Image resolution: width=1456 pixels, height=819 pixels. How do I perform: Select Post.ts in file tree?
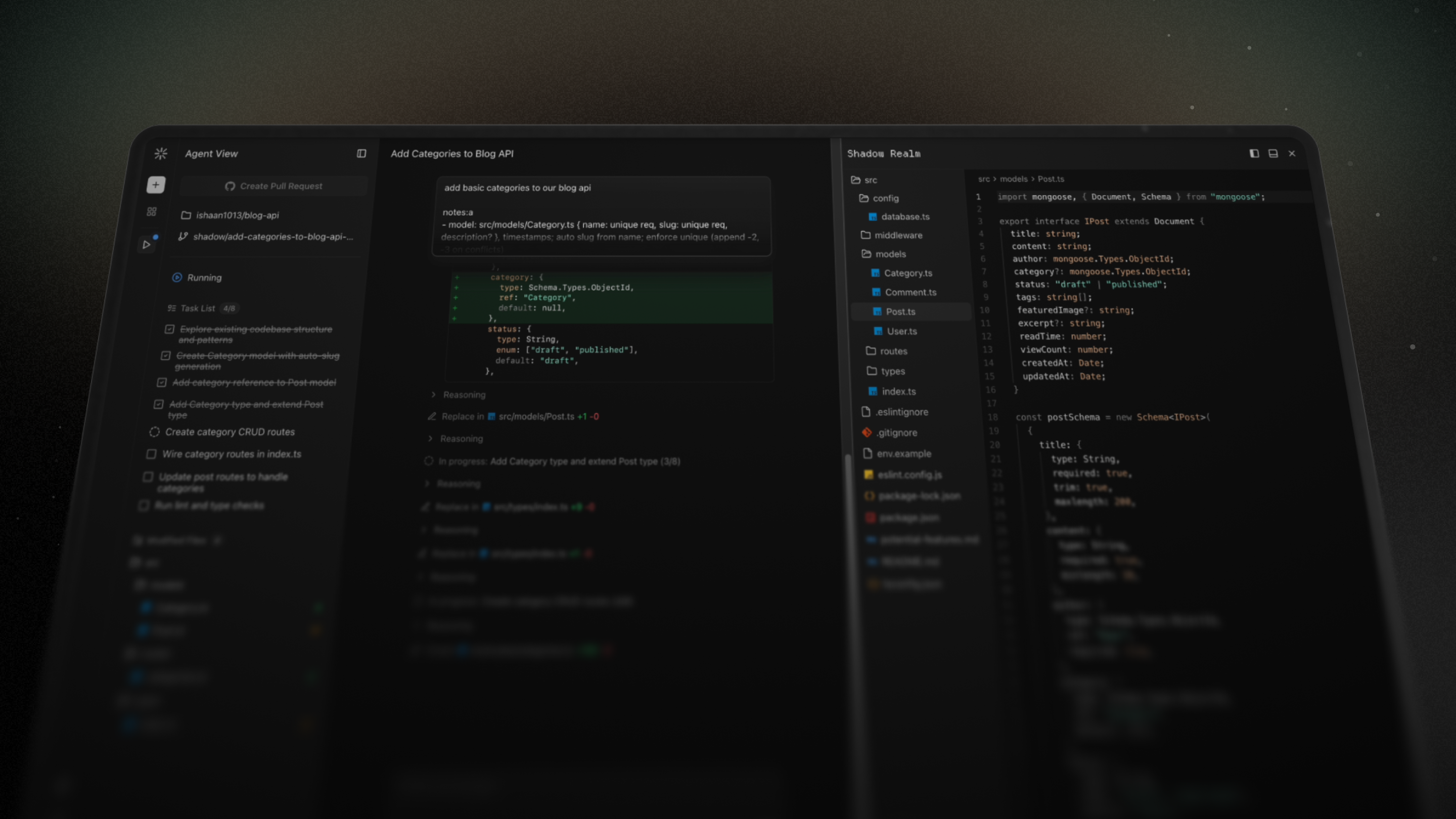(911, 311)
